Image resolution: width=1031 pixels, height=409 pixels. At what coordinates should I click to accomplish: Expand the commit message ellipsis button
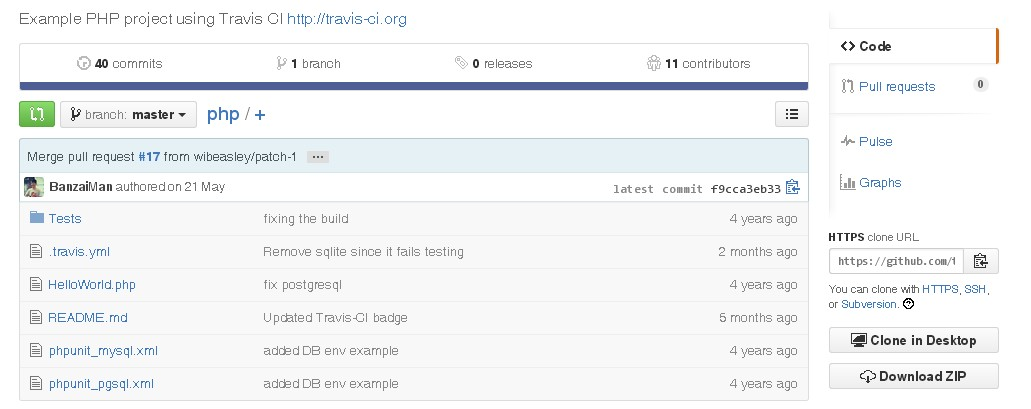pyautogui.click(x=318, y=157)
